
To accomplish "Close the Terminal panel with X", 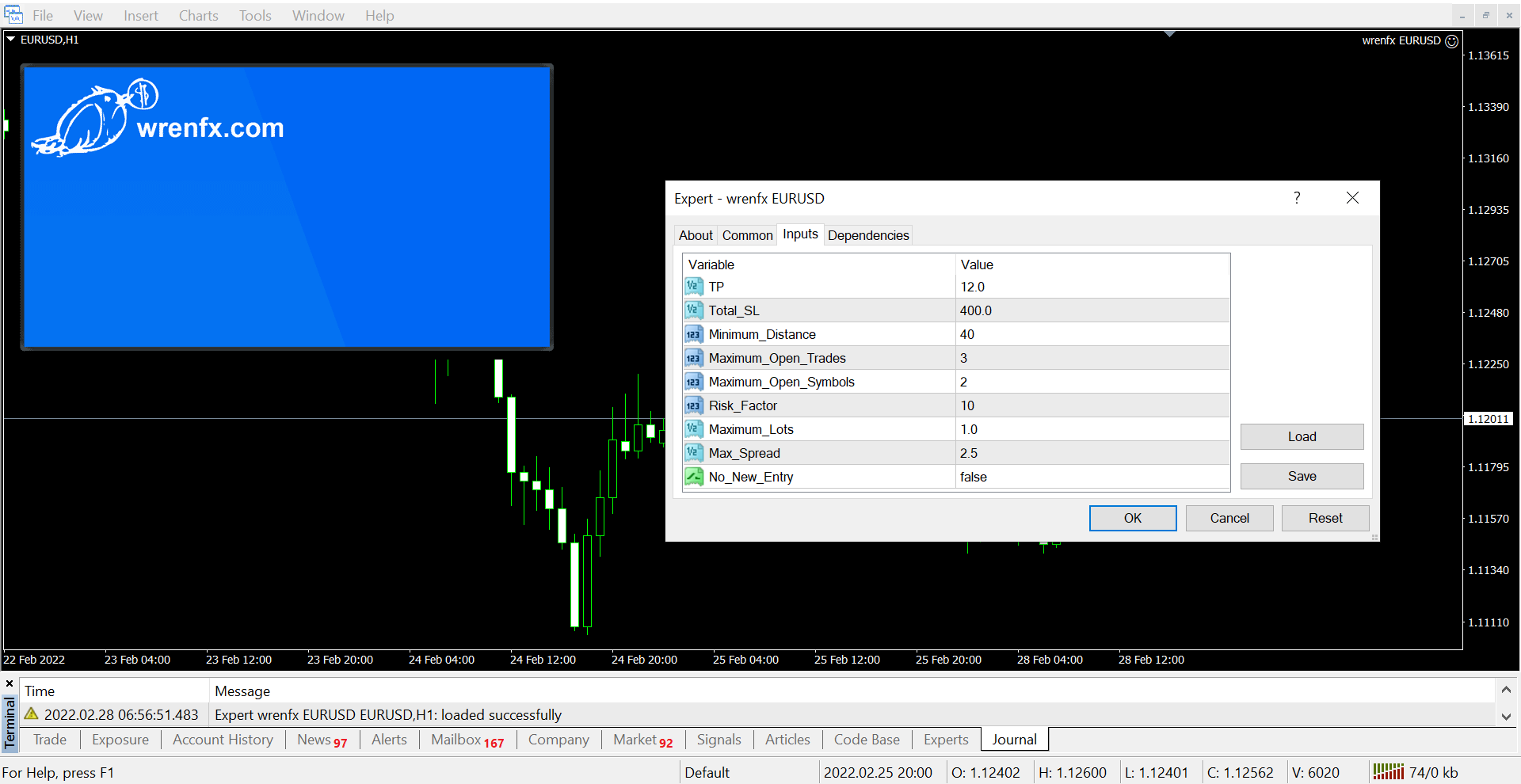I will click(10, 683).
